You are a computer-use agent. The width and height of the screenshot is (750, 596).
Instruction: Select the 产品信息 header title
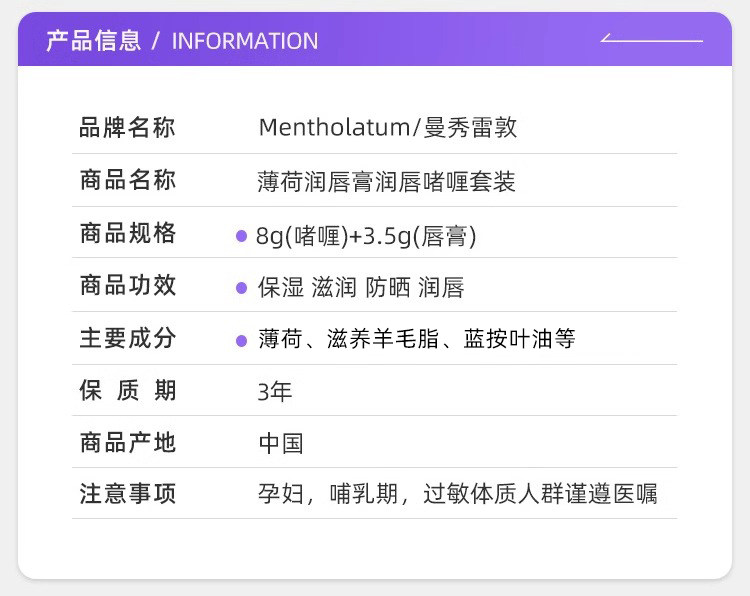(x=94, y=41)
